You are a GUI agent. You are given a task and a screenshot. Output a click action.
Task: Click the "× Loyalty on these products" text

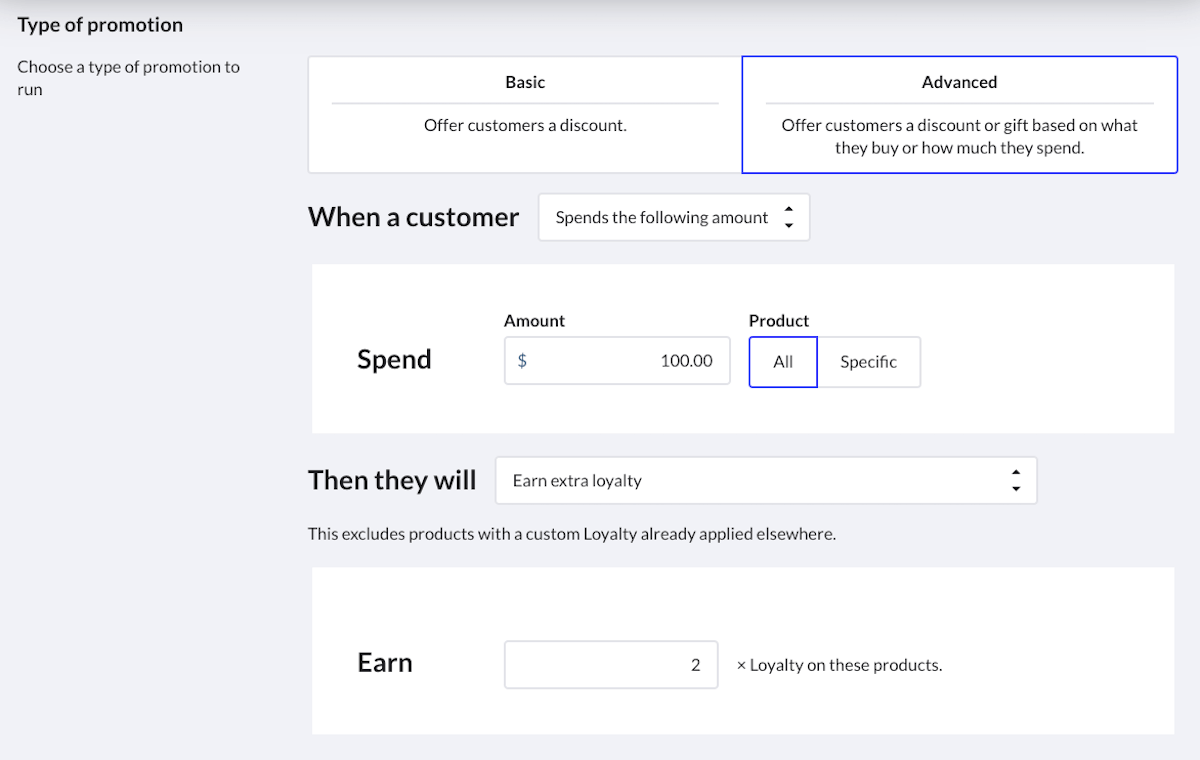839,665
